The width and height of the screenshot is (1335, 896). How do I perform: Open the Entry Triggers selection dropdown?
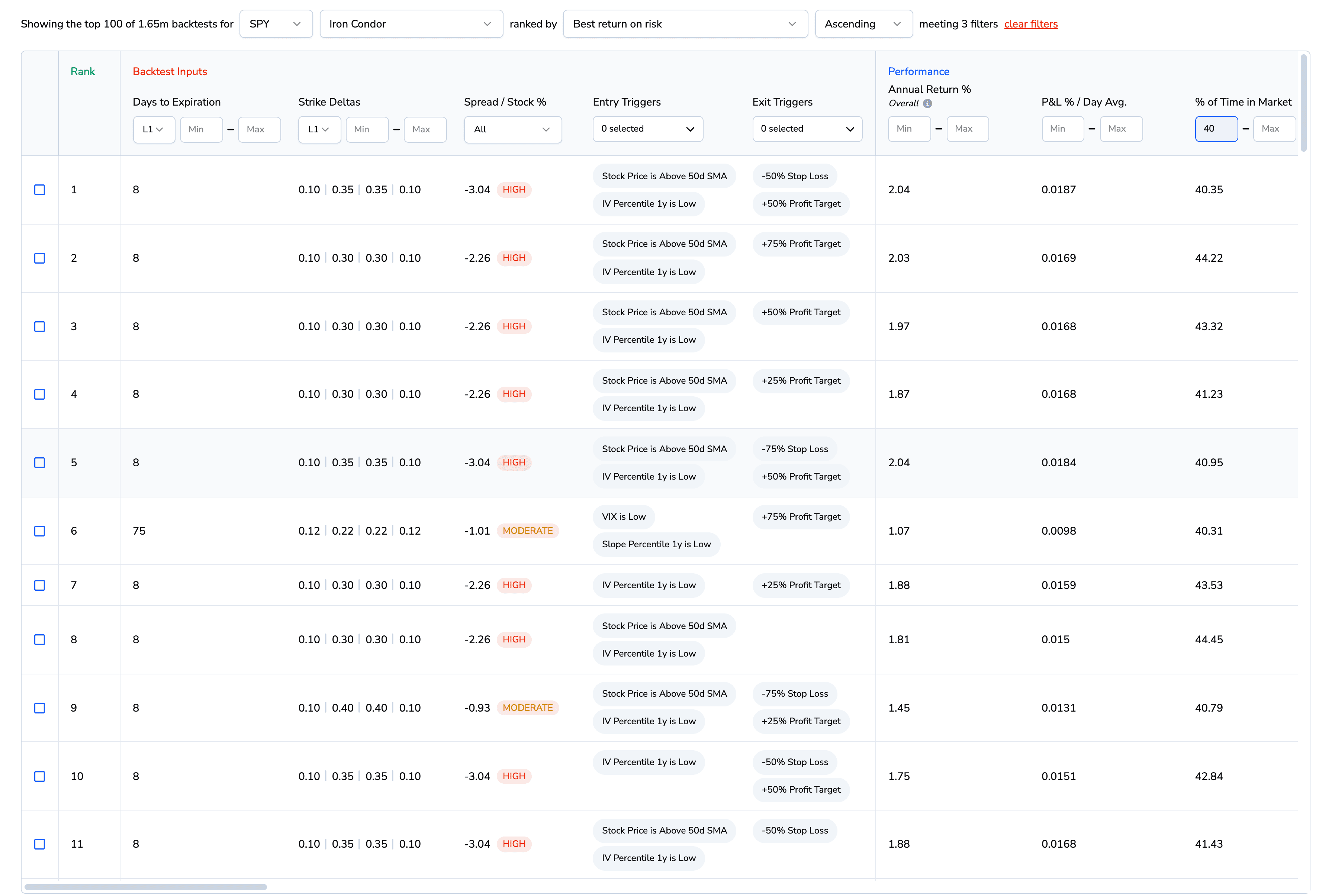click(x=647, y=129)
